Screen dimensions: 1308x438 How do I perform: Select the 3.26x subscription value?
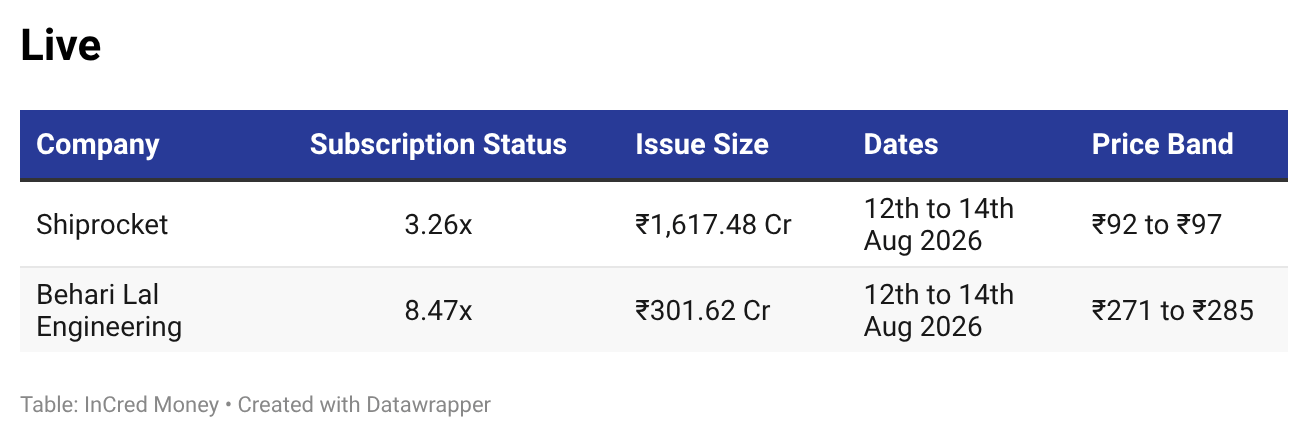click(x=438, y=225)
